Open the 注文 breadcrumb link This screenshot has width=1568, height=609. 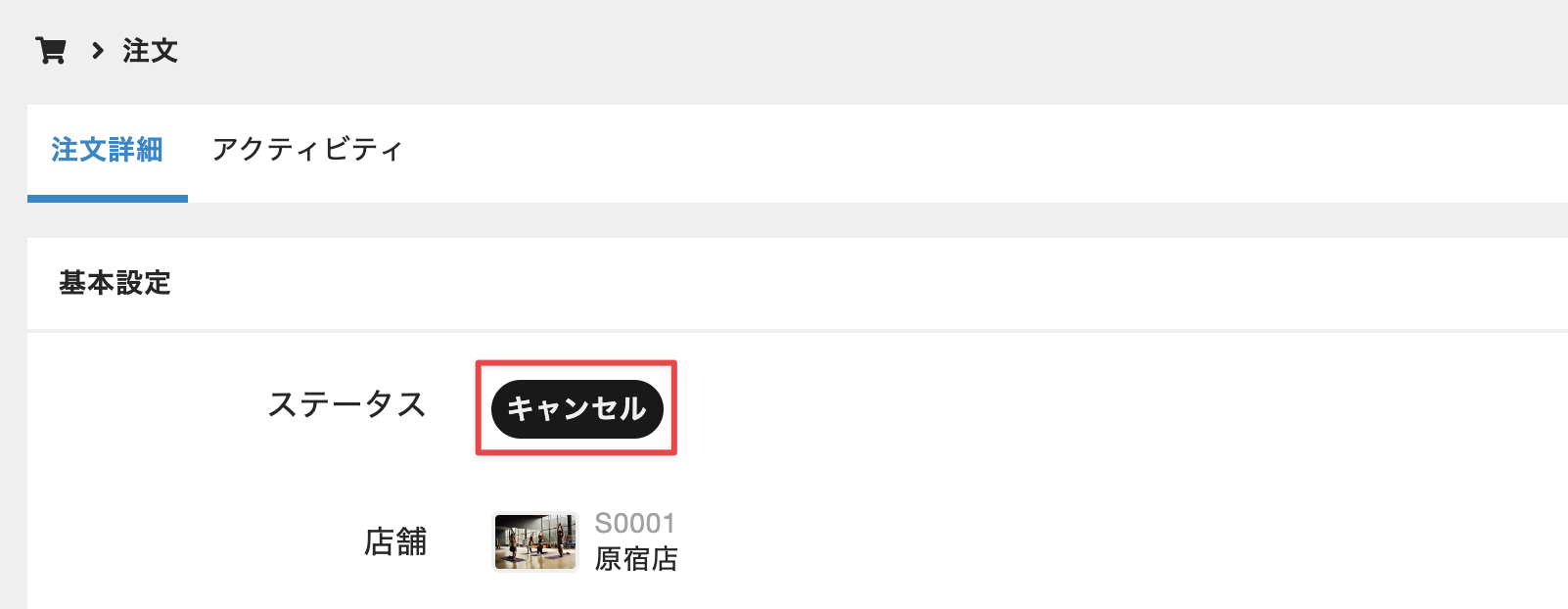coord(150,51)
